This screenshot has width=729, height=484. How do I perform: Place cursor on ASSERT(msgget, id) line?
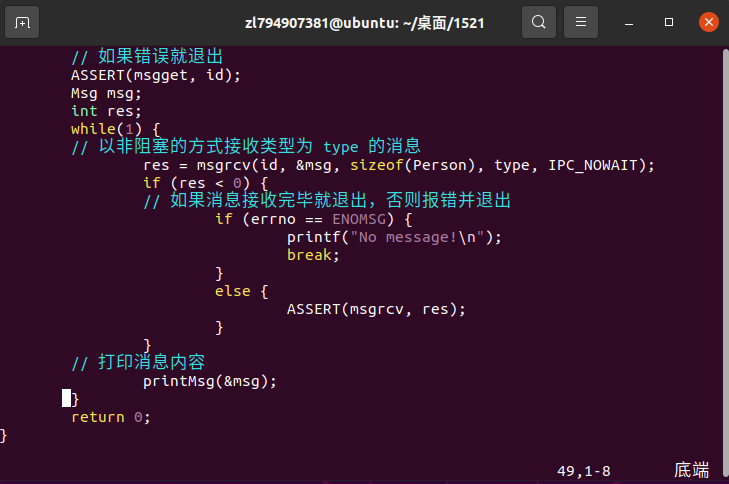[156, 75]
